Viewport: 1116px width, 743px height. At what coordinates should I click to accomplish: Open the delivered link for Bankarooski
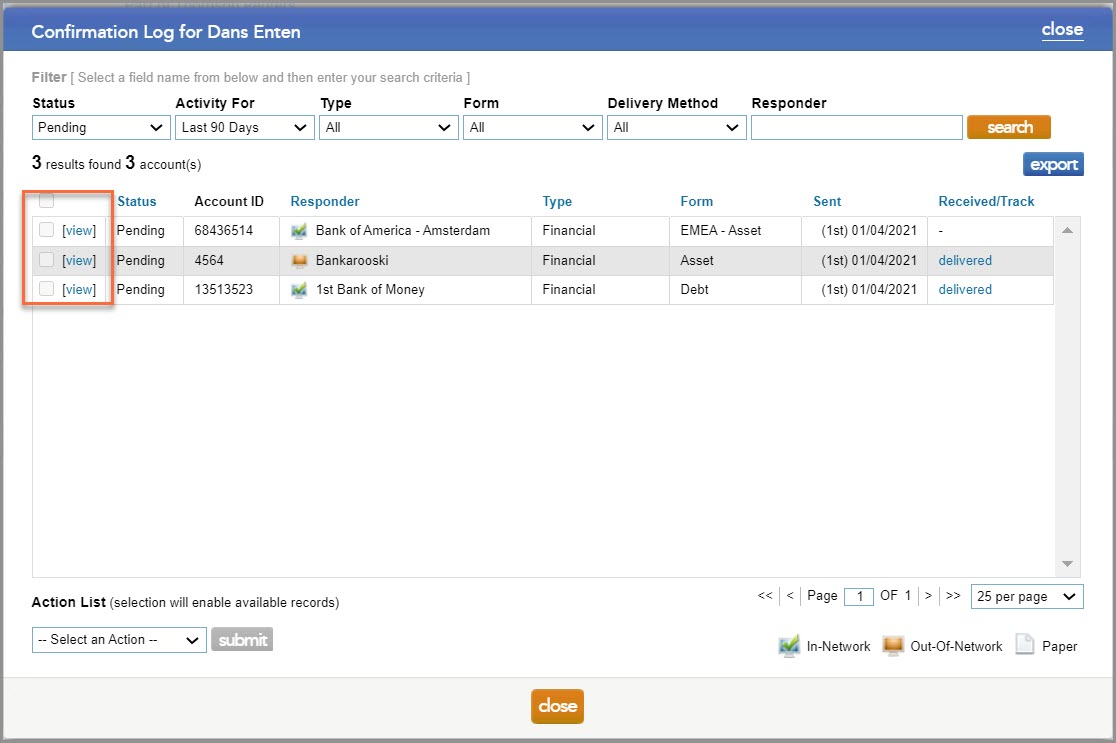[x=964, y=260]
